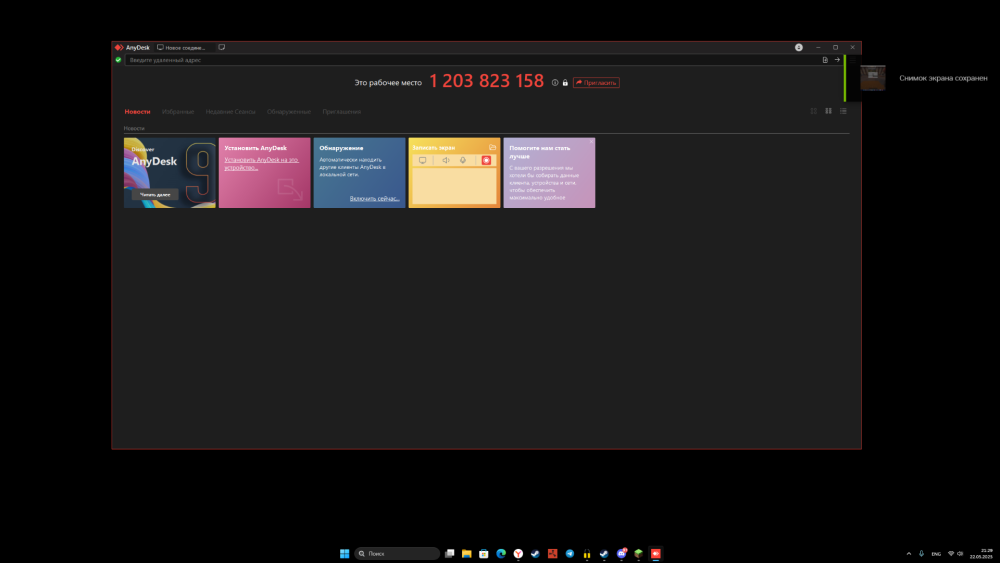Screen dimensions: 1000x563
Task: Click the taskbar Поиск search box
Action: point(397,553)
